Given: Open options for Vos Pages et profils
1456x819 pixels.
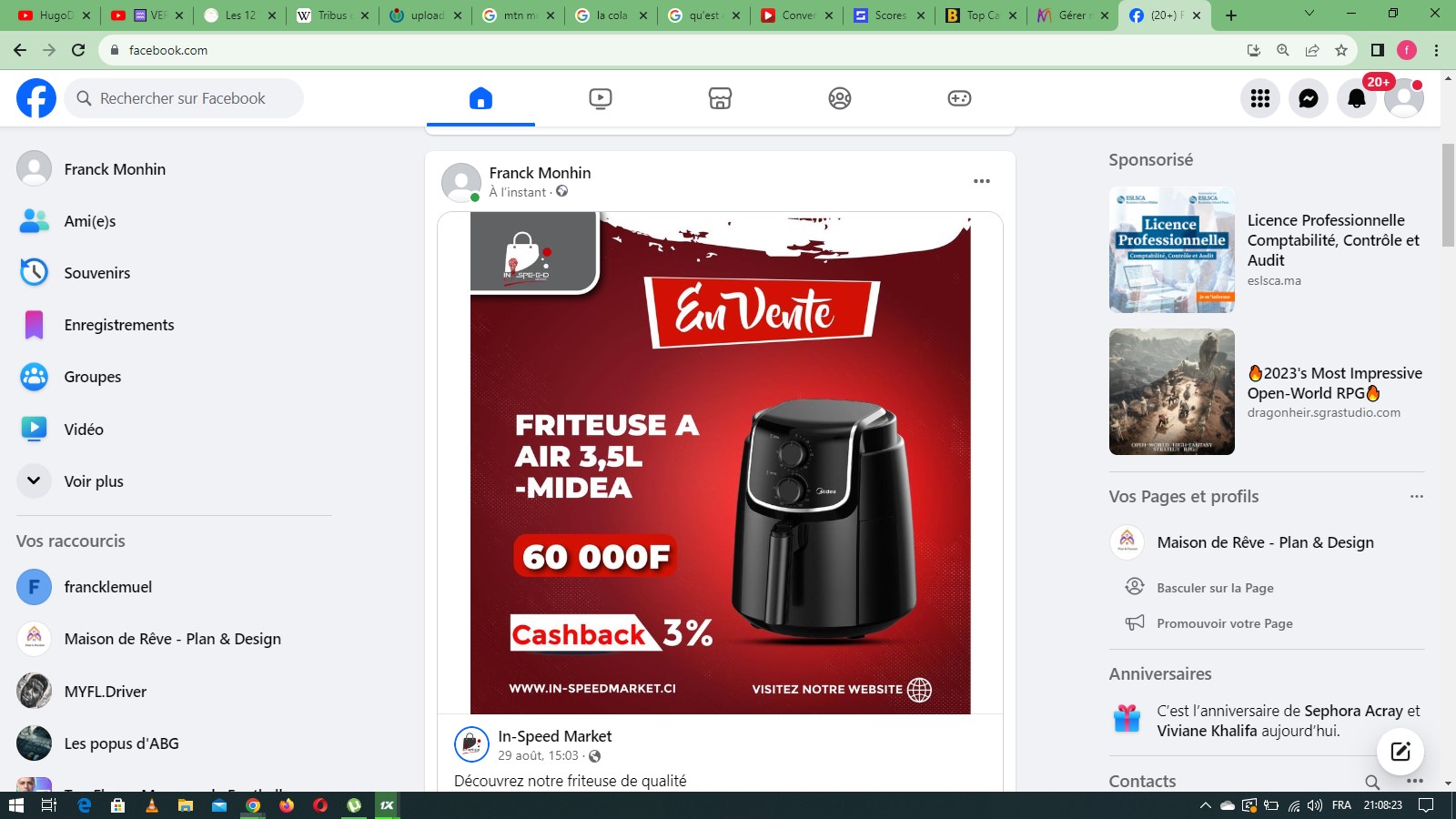Looking at the screenshot, I should coord(1415,497).
